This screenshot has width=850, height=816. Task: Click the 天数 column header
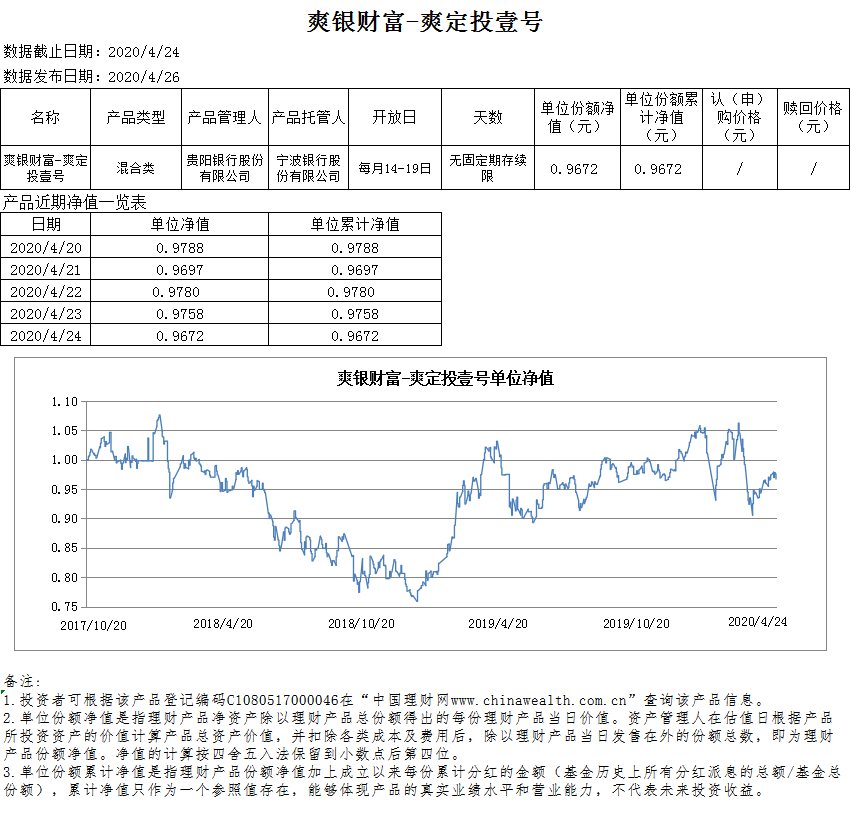[x=488, y=117]
